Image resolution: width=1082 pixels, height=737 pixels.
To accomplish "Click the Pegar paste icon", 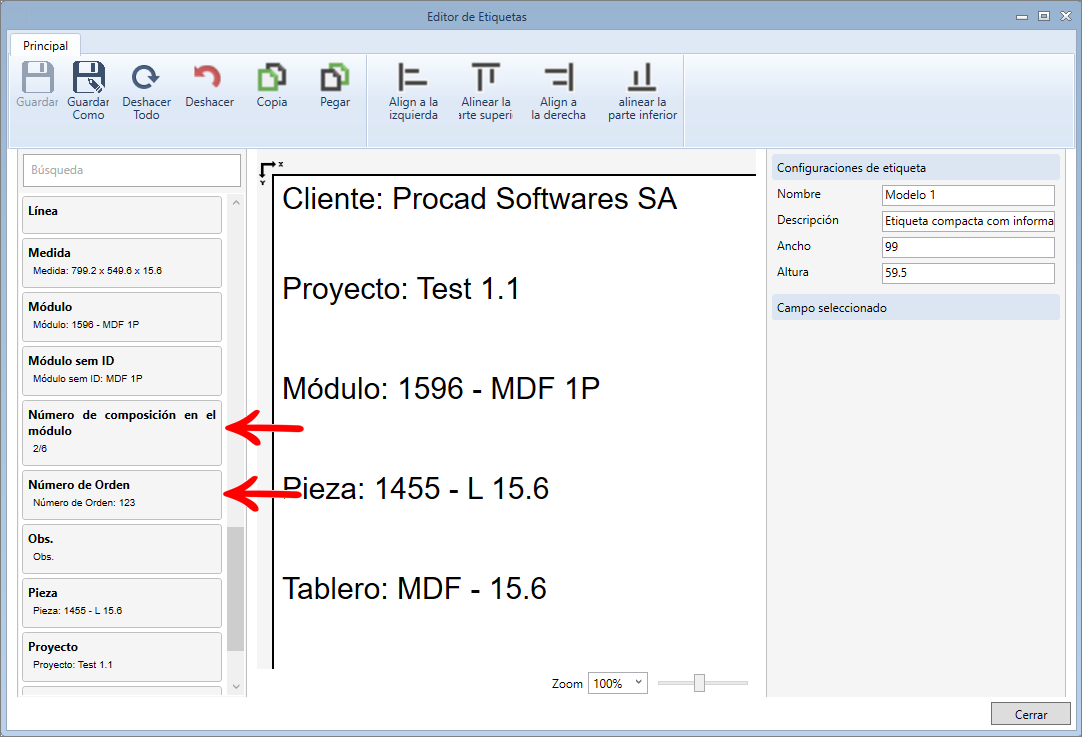I will click(x=335, y=77).
